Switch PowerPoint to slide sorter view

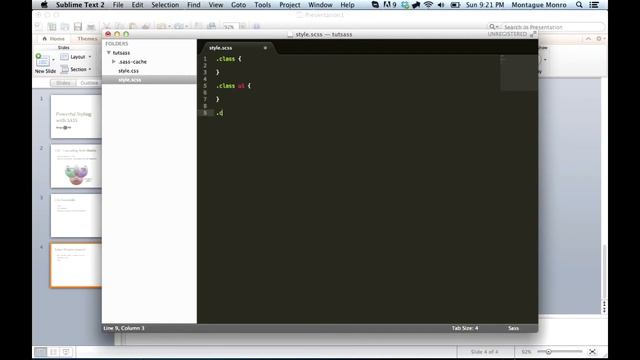(53, 351)
